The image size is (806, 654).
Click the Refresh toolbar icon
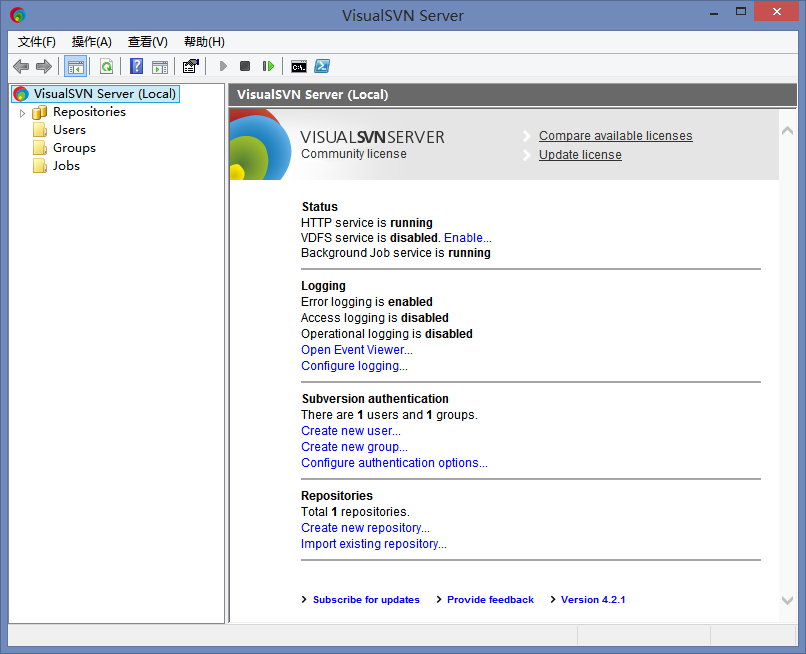(x=106, y=66)
